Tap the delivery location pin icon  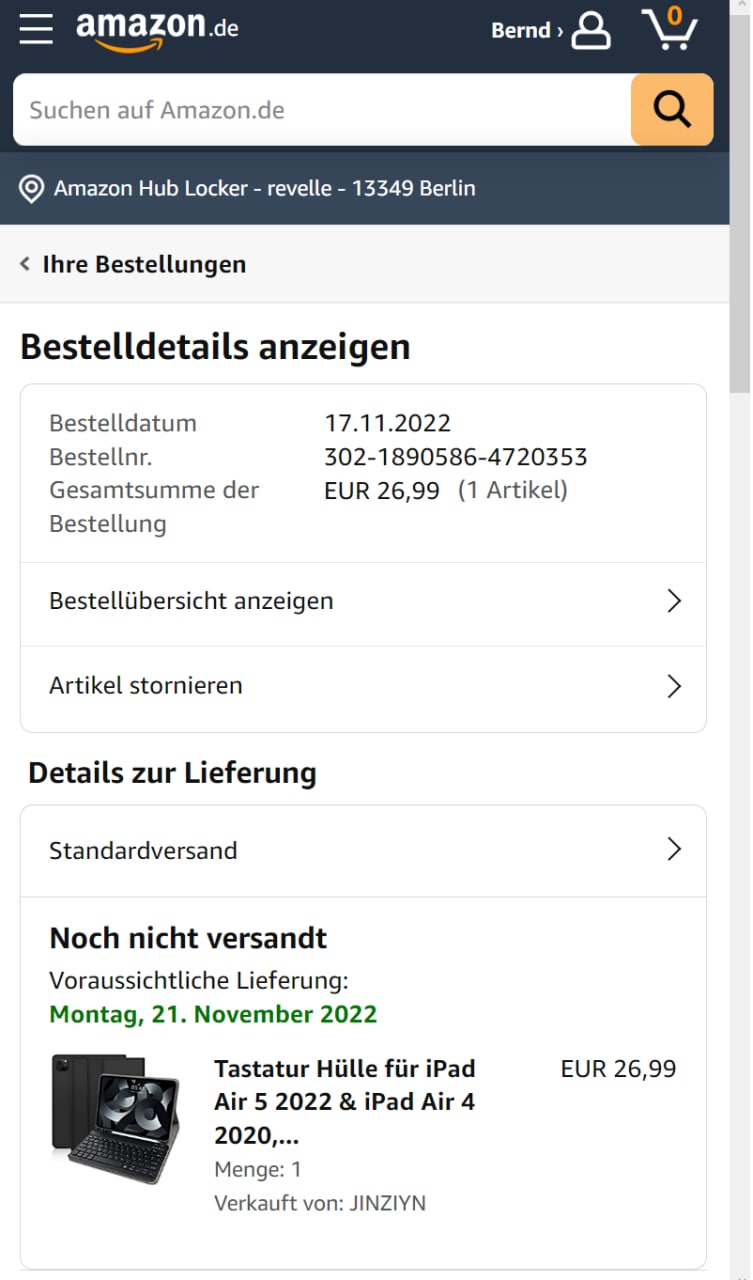click(x=32, y=188)
